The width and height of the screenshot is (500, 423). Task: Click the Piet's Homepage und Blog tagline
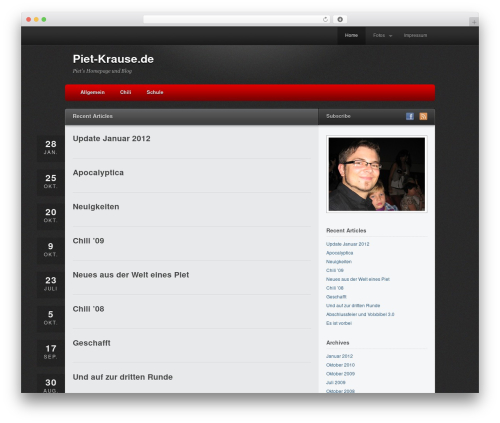(102, 71)
